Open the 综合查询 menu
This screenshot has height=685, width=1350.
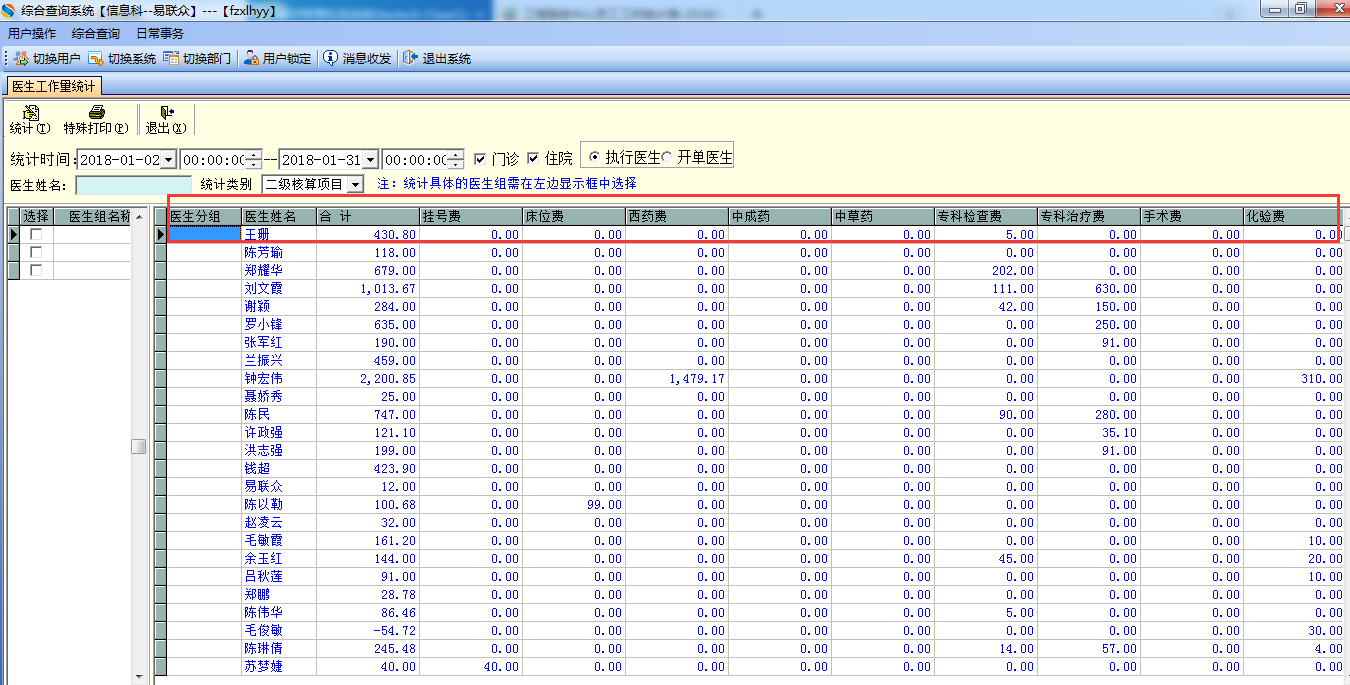click(x=96, y=34)
